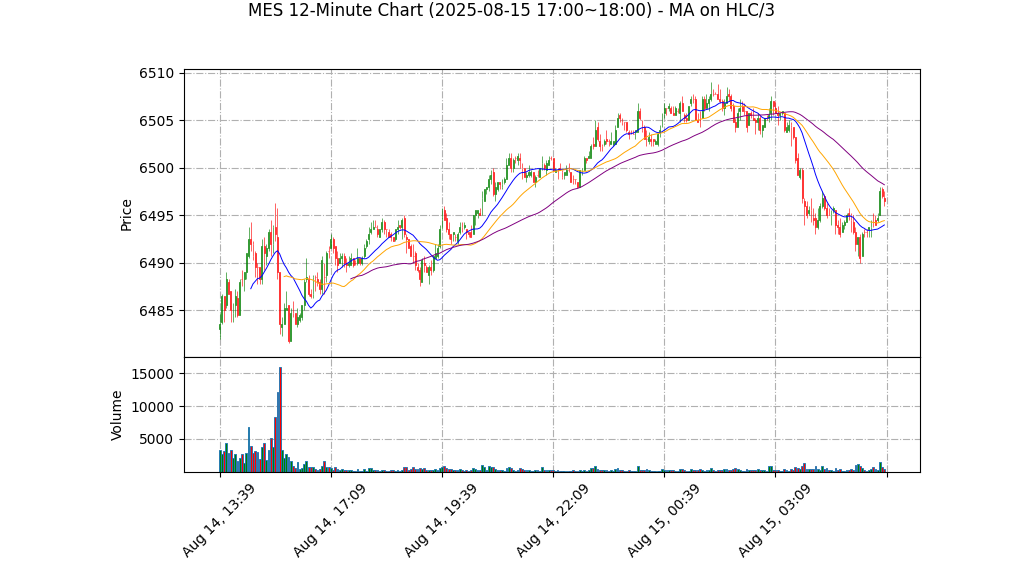Viewport: 1022px width, 575px height.
Task: Click the Volume axis title
Action: 116,415
